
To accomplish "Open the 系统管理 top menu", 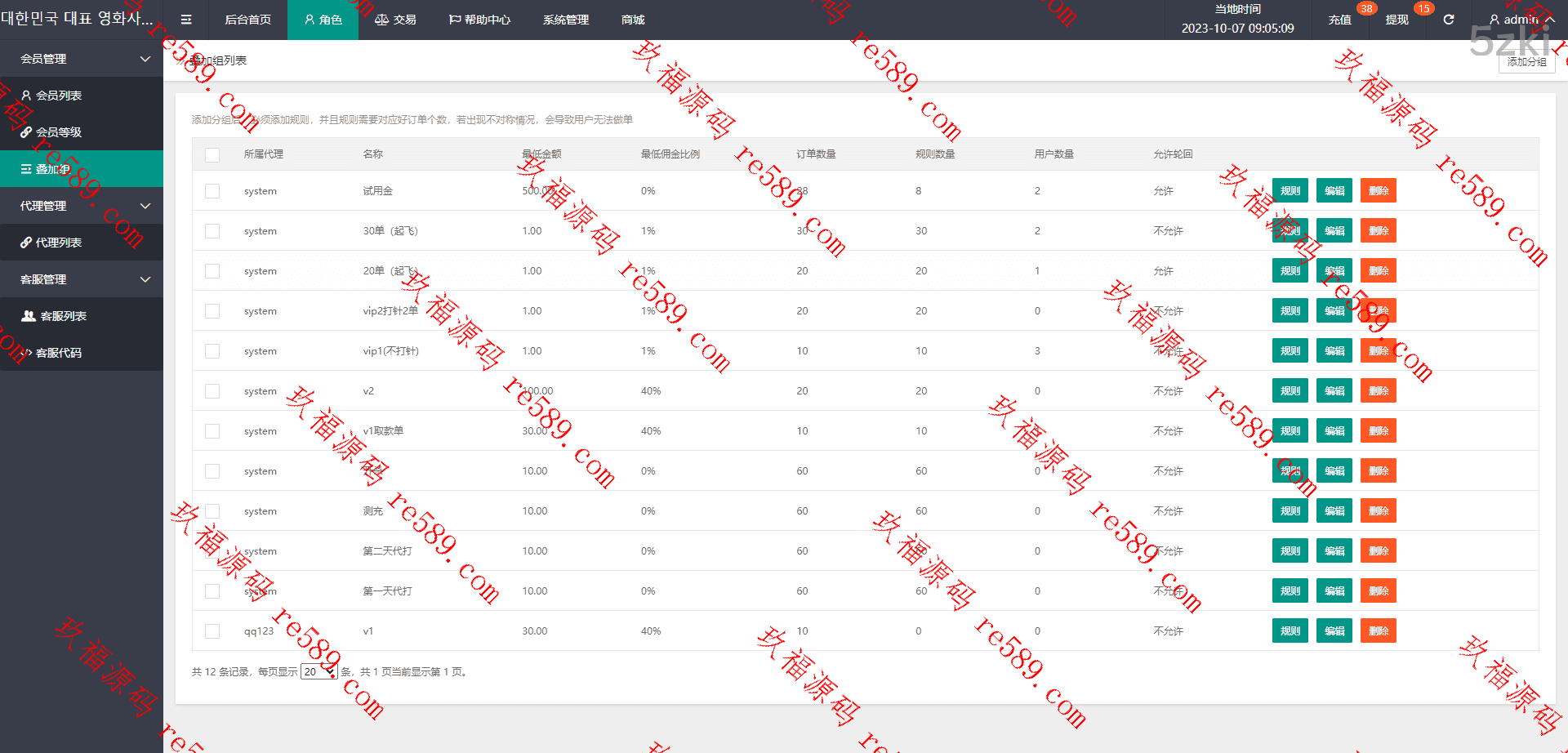I will pyautogui.click(x=565, y=20).
